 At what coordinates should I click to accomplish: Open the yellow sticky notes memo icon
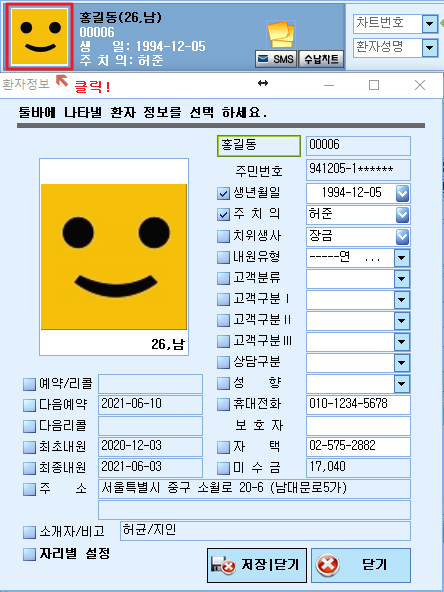(281, 35)
